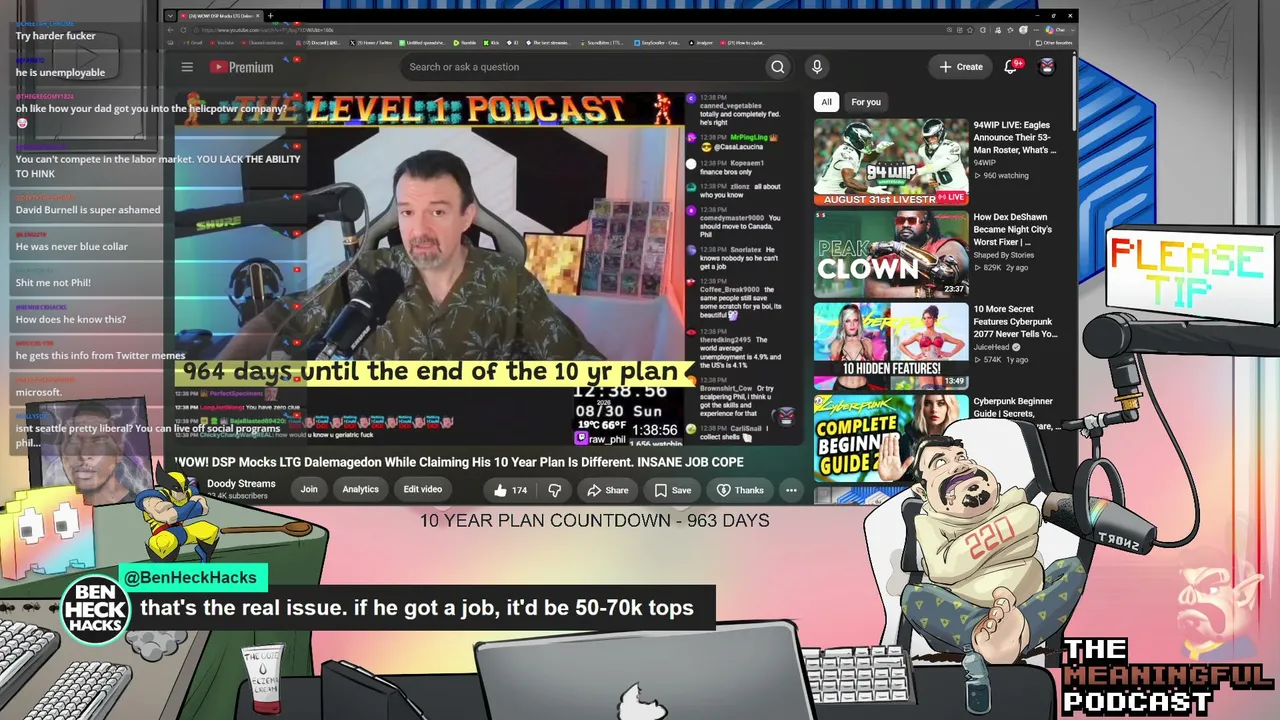Image resolution: width=1280 pixels, height=720 pixels.
Task: Click chat message 'He was never blue collar'
Action: [72, 247]
